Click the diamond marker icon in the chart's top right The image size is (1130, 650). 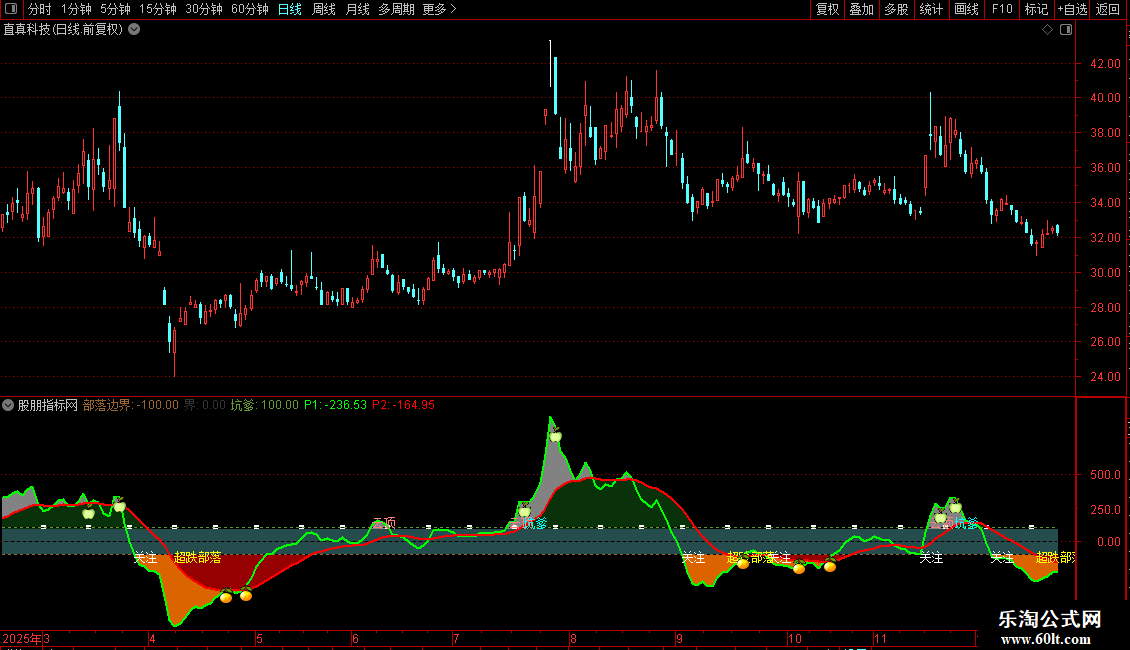coord(1047,30)
